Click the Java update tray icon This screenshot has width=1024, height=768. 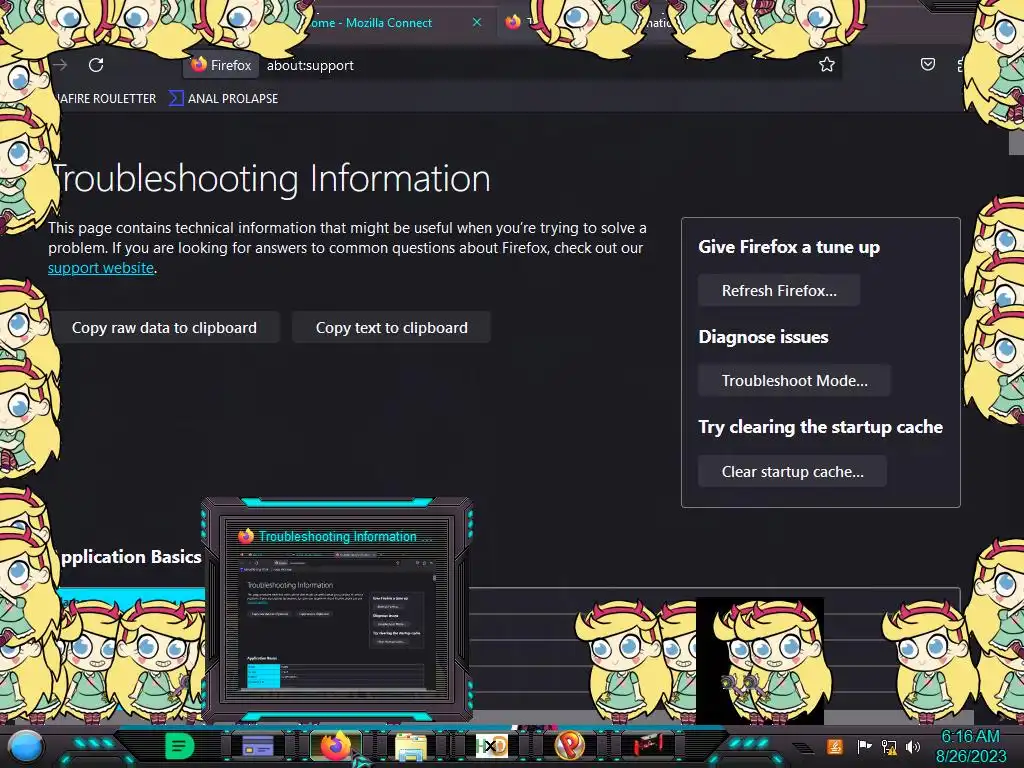pos(835,746)
